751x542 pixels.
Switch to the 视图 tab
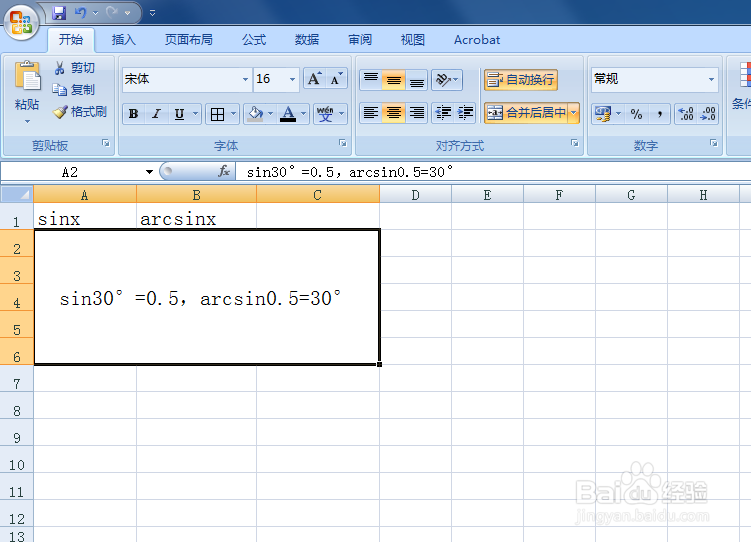pyautogui.click(x=412, y=40)
